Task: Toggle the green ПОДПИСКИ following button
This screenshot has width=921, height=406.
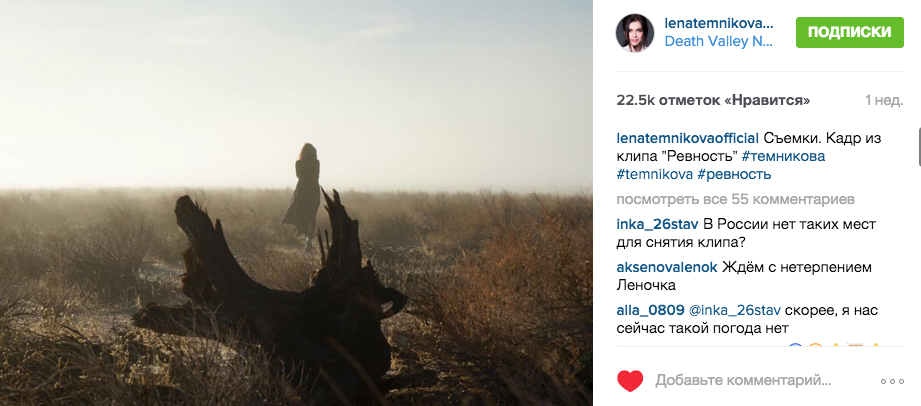Action: pos(849,32)
